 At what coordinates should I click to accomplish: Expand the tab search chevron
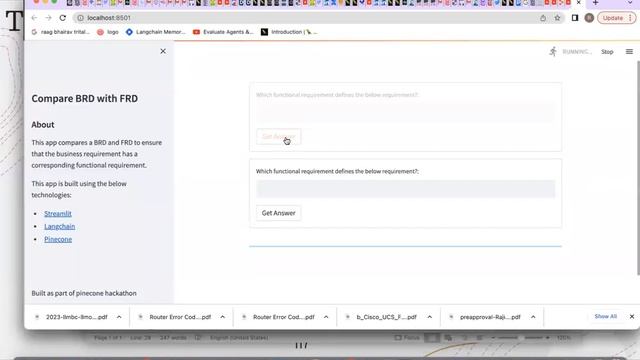click(630, 3)
